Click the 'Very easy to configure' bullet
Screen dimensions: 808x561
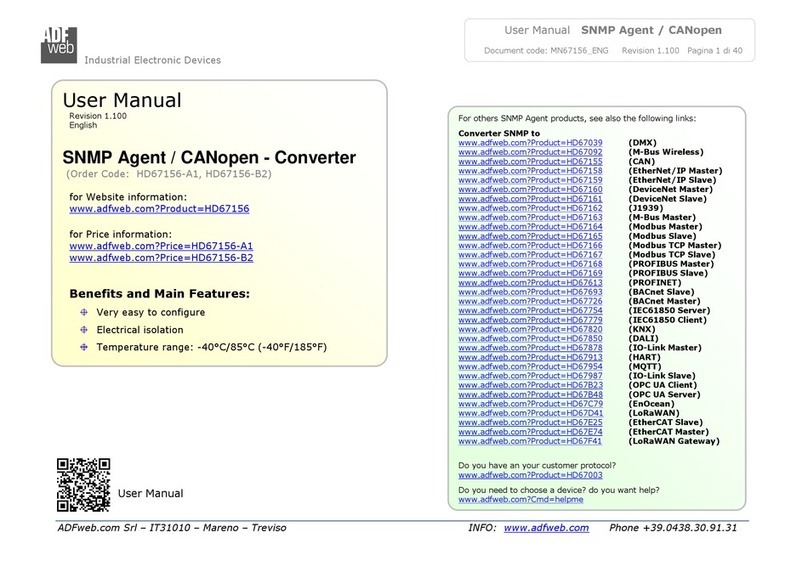coord(150,312)
